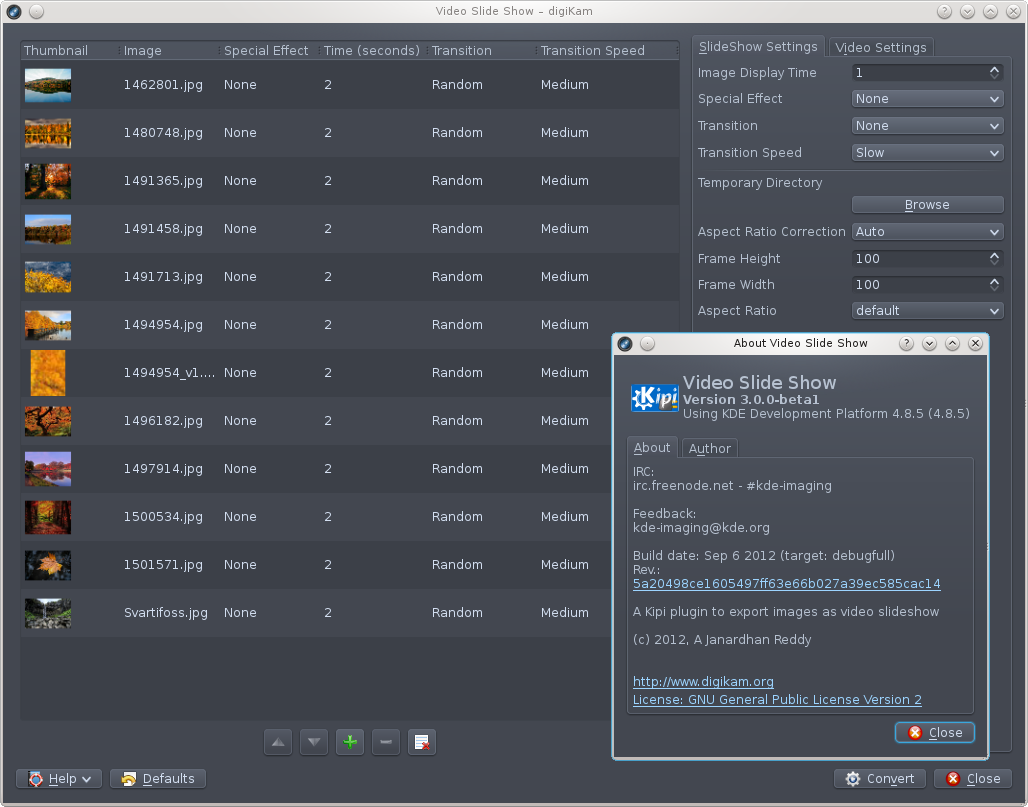Select the Svartifoss.jpg thumbnail
This screenshot has width=1028, height=807.
click(47, 612)
